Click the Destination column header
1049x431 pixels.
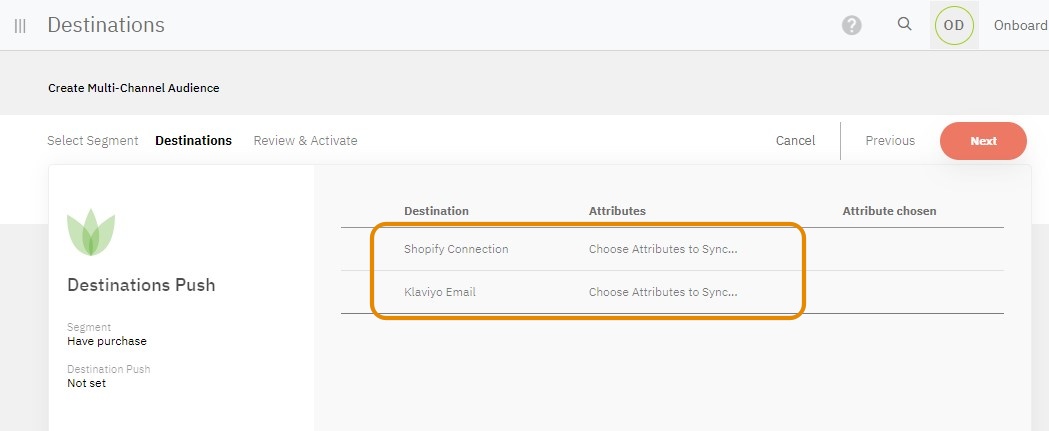coord(436,211)
